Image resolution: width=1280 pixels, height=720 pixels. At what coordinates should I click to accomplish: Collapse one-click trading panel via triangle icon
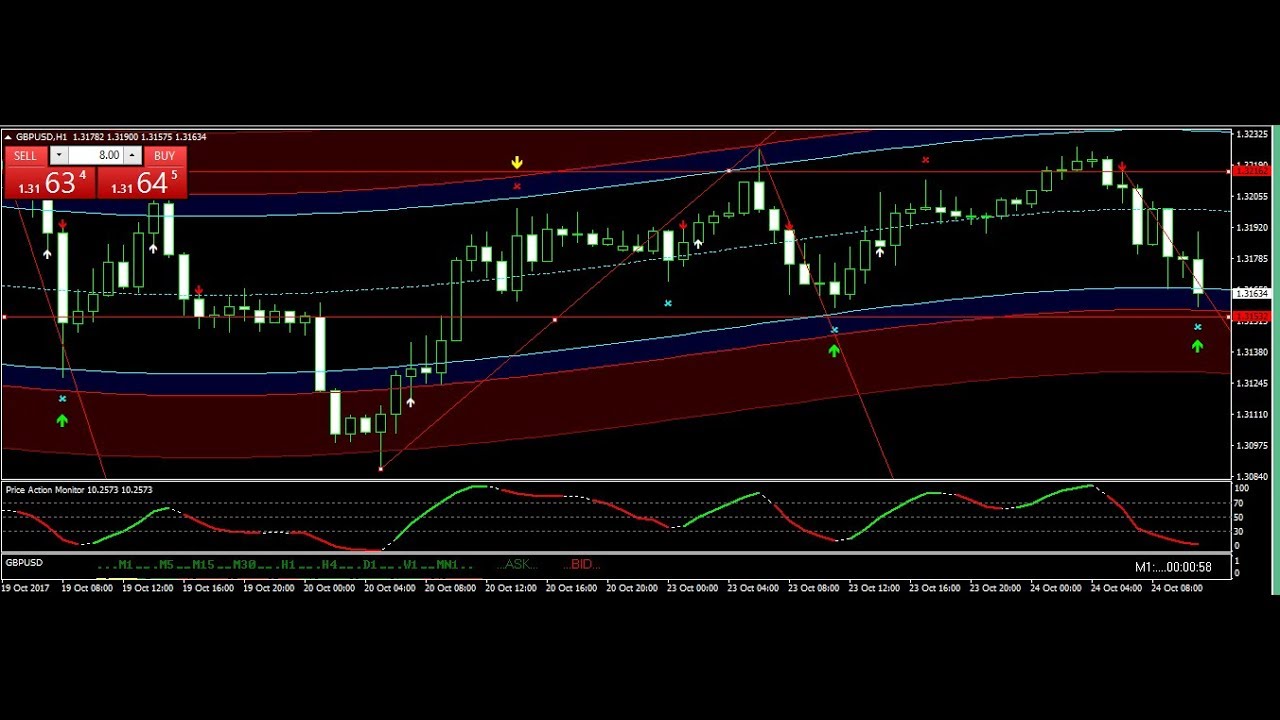(8, 137)
